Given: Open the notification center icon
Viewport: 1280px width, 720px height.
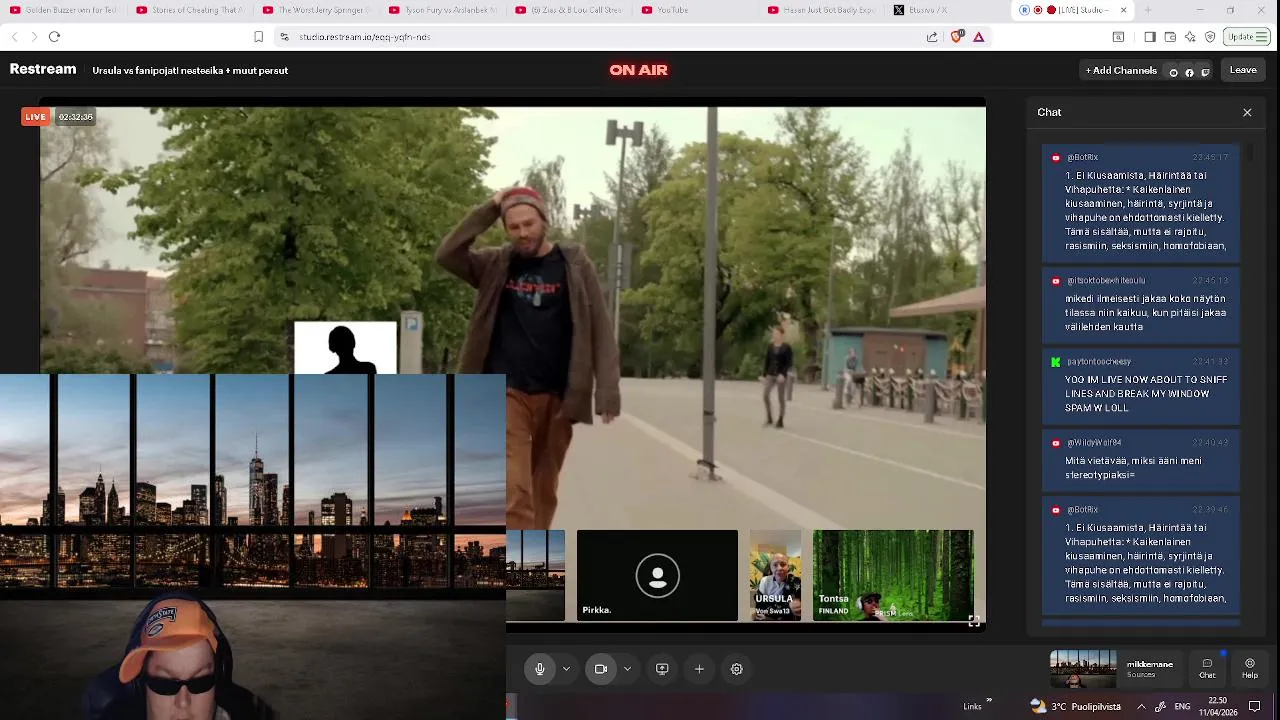Looking at the screenshot, I should pyautogui.click(x=1255, y=706).
